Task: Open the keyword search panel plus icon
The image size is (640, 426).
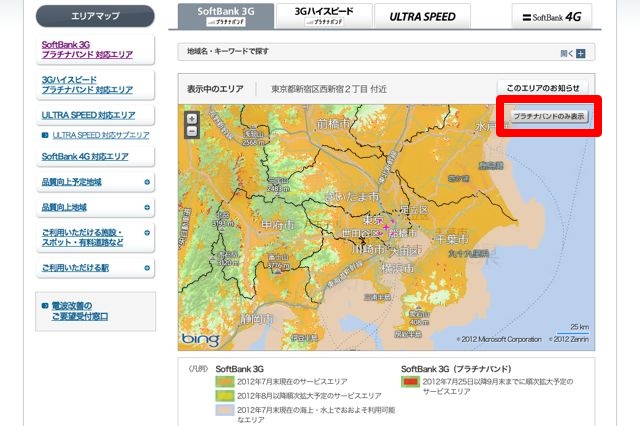Action: pos(580,53)
